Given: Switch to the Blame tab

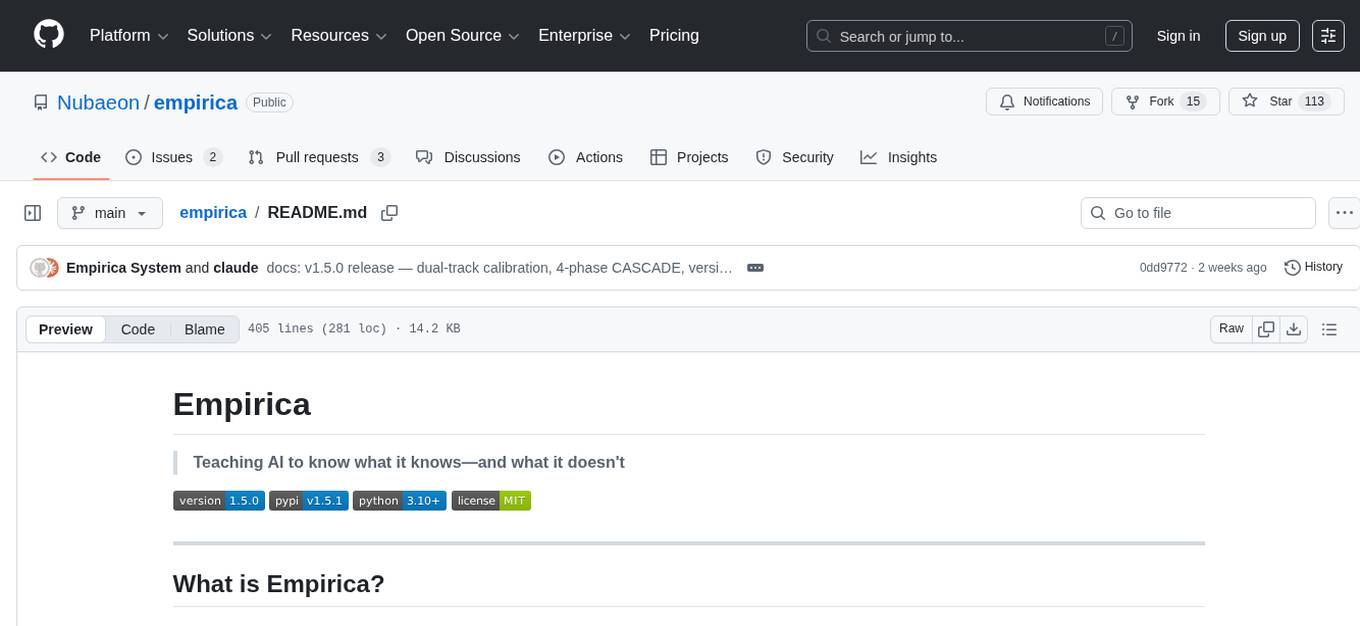Looking at the screenshot, I should pos(204,329).
